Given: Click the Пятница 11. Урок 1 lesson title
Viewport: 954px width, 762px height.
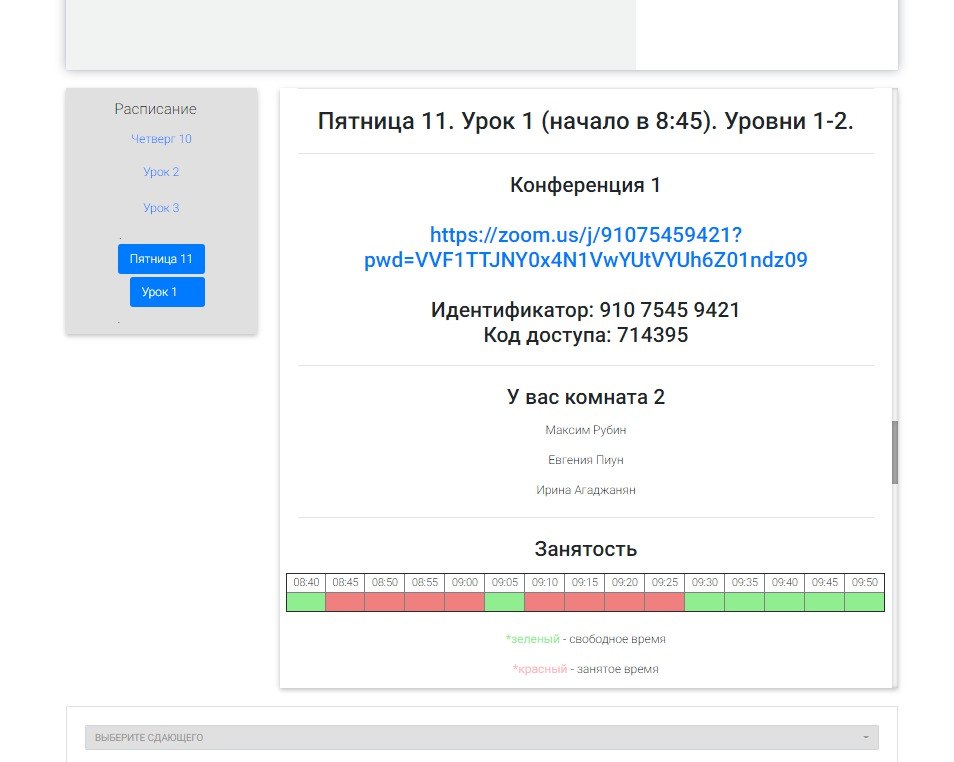Looking at the screenshot, I should click(585, 121).
